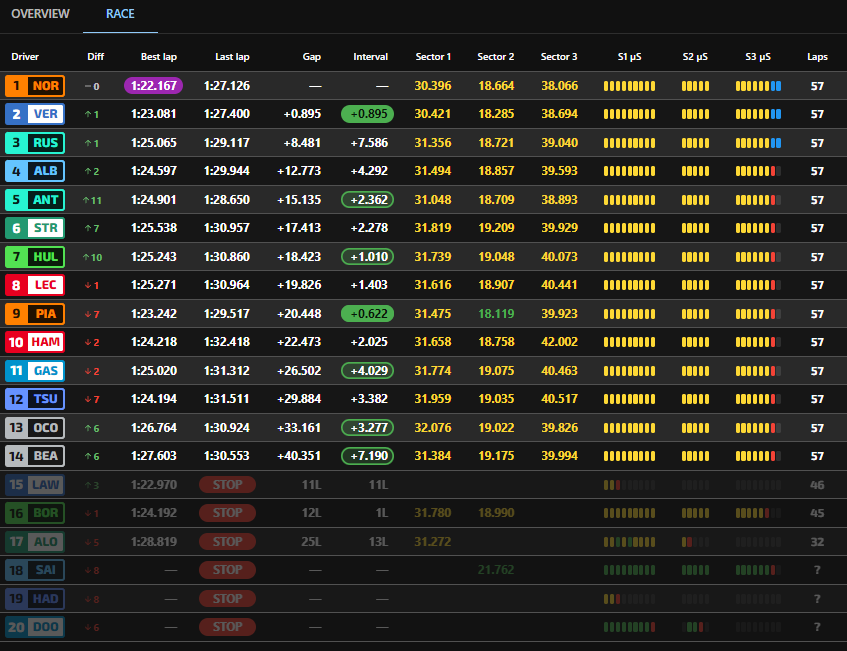Click the up 11 position change for ANT
The width and height of the screenshot is (847, 651).
92,200
